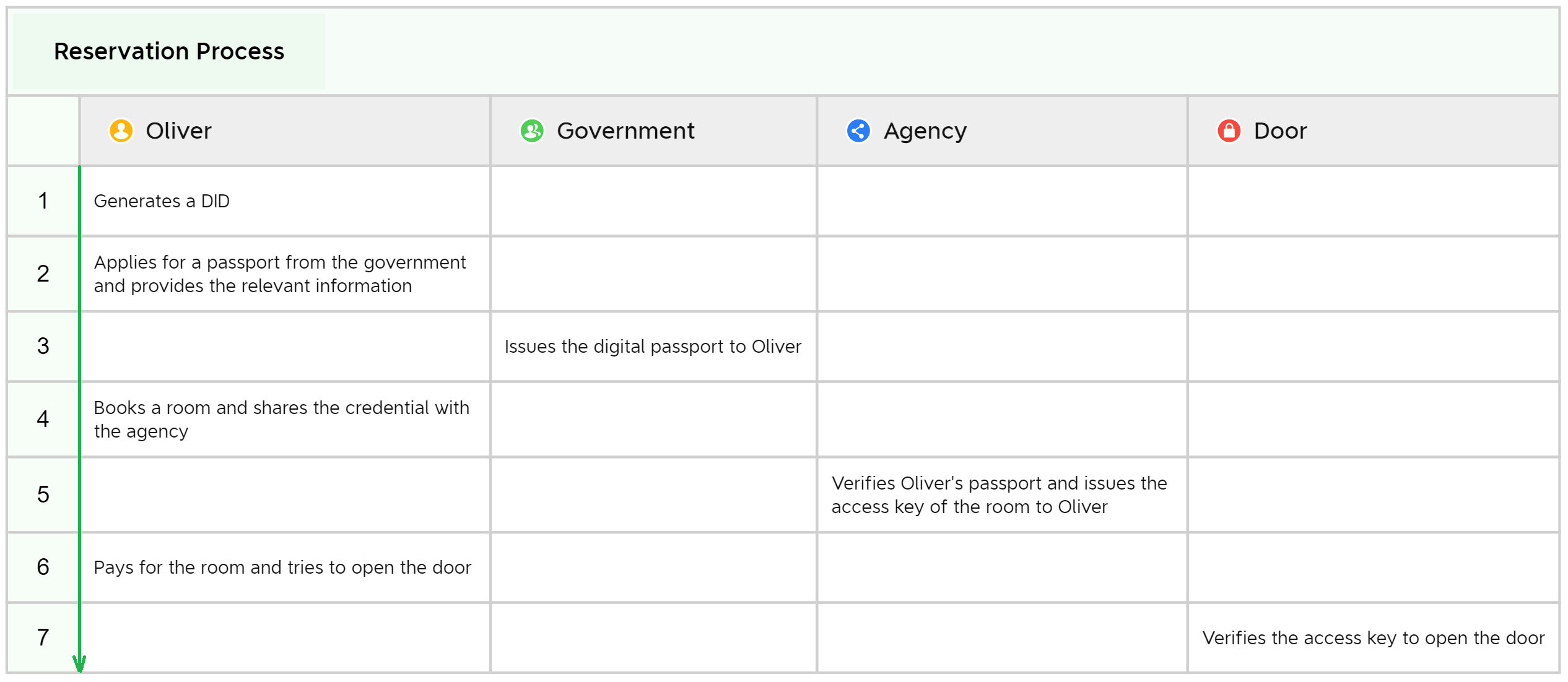The width and height of the screenshot is (1568, 682).
Task: Click the green timeline arrowhead at bottom
Action: click(79, 664)
